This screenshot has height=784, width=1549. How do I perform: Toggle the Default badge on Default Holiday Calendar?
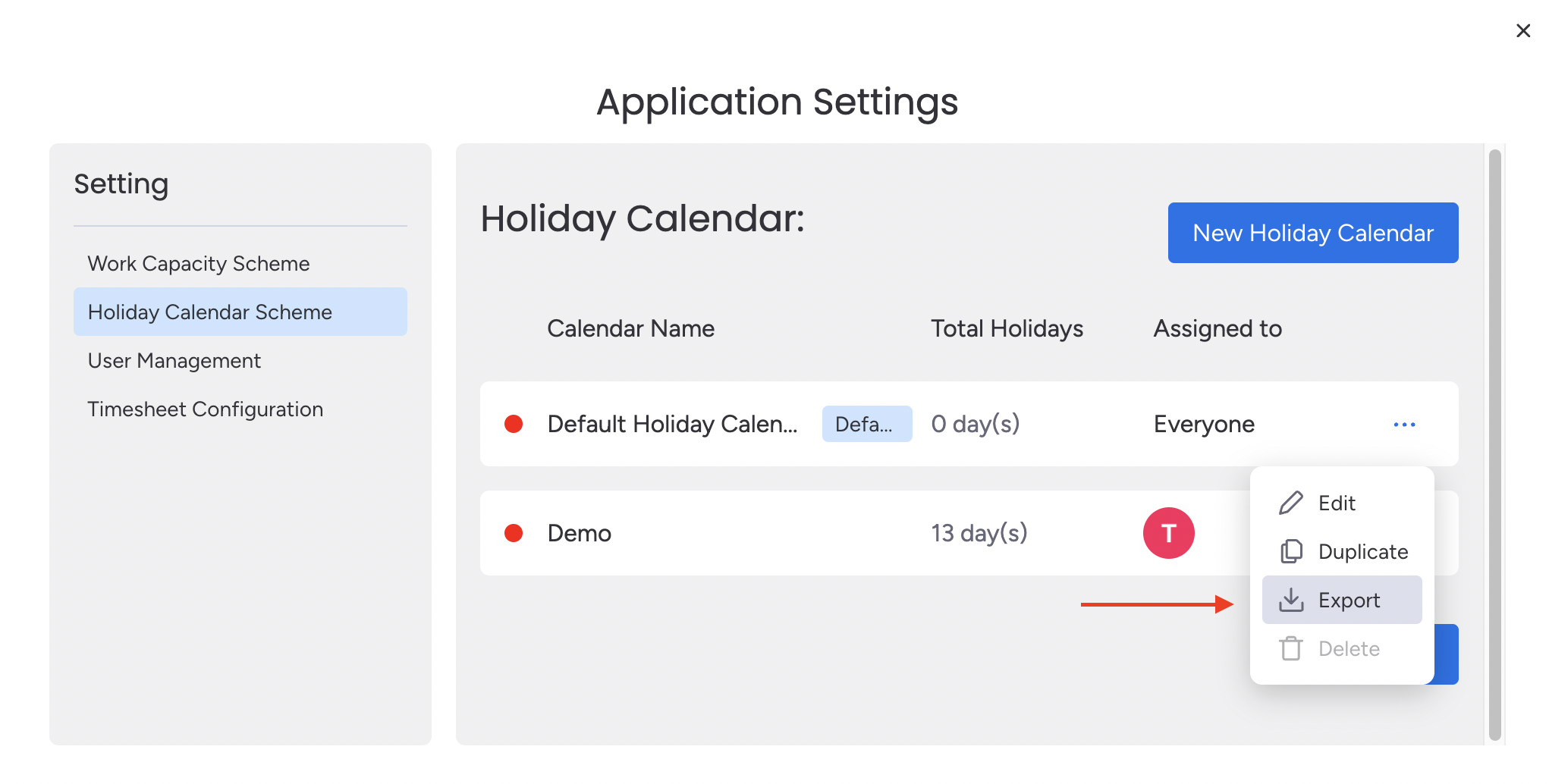[866, 425]
